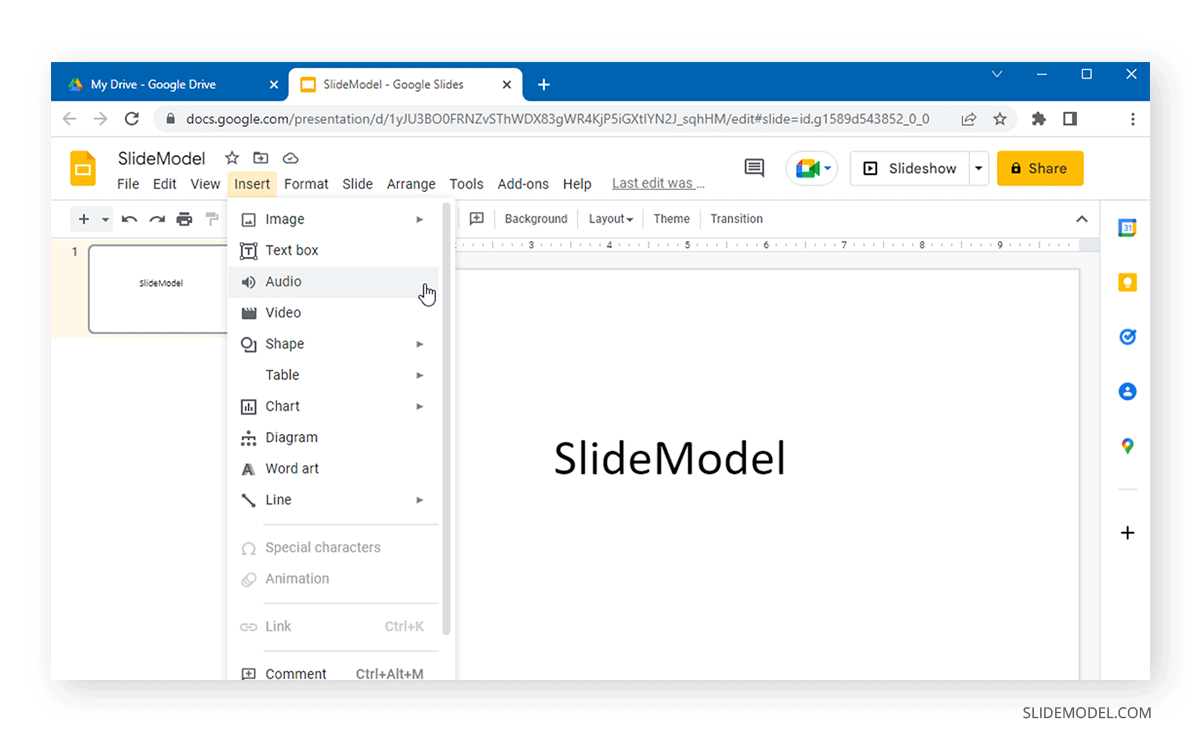Click the add comment toolbar icon
This screenshot has height=743, width=1200.
(477, 219)
